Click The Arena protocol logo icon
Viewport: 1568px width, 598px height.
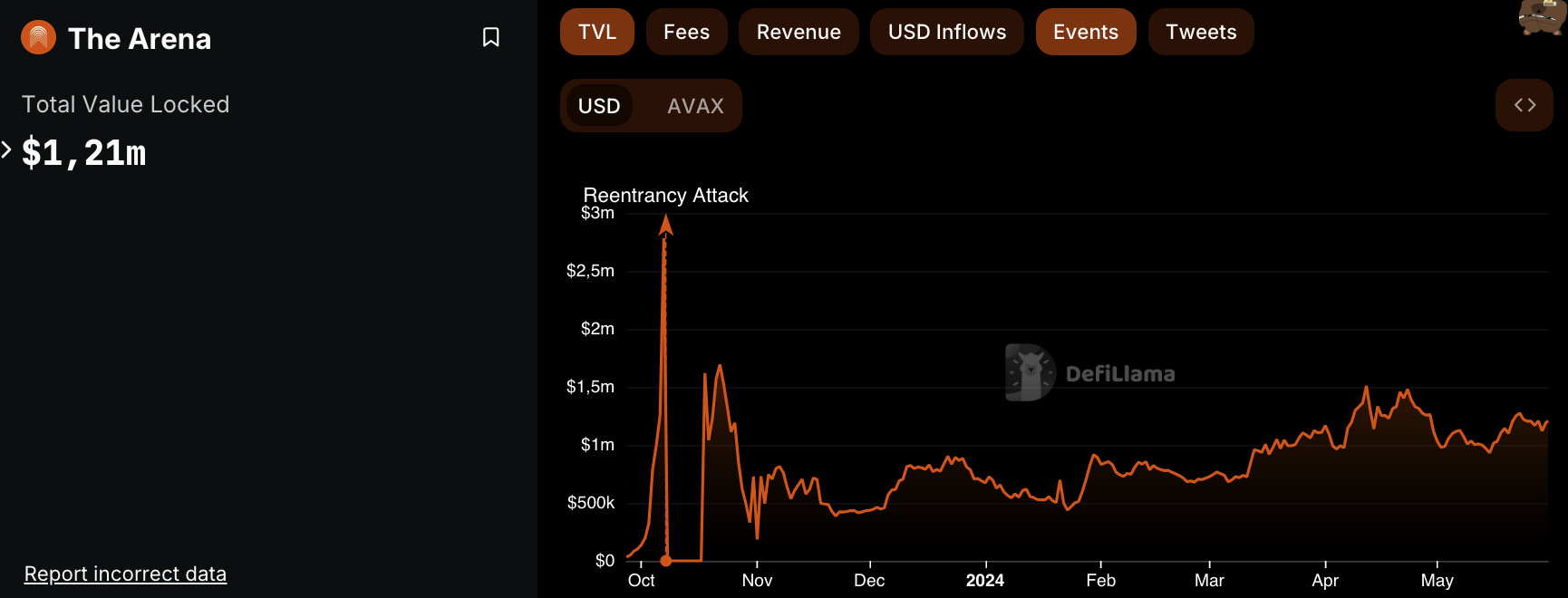38,38
